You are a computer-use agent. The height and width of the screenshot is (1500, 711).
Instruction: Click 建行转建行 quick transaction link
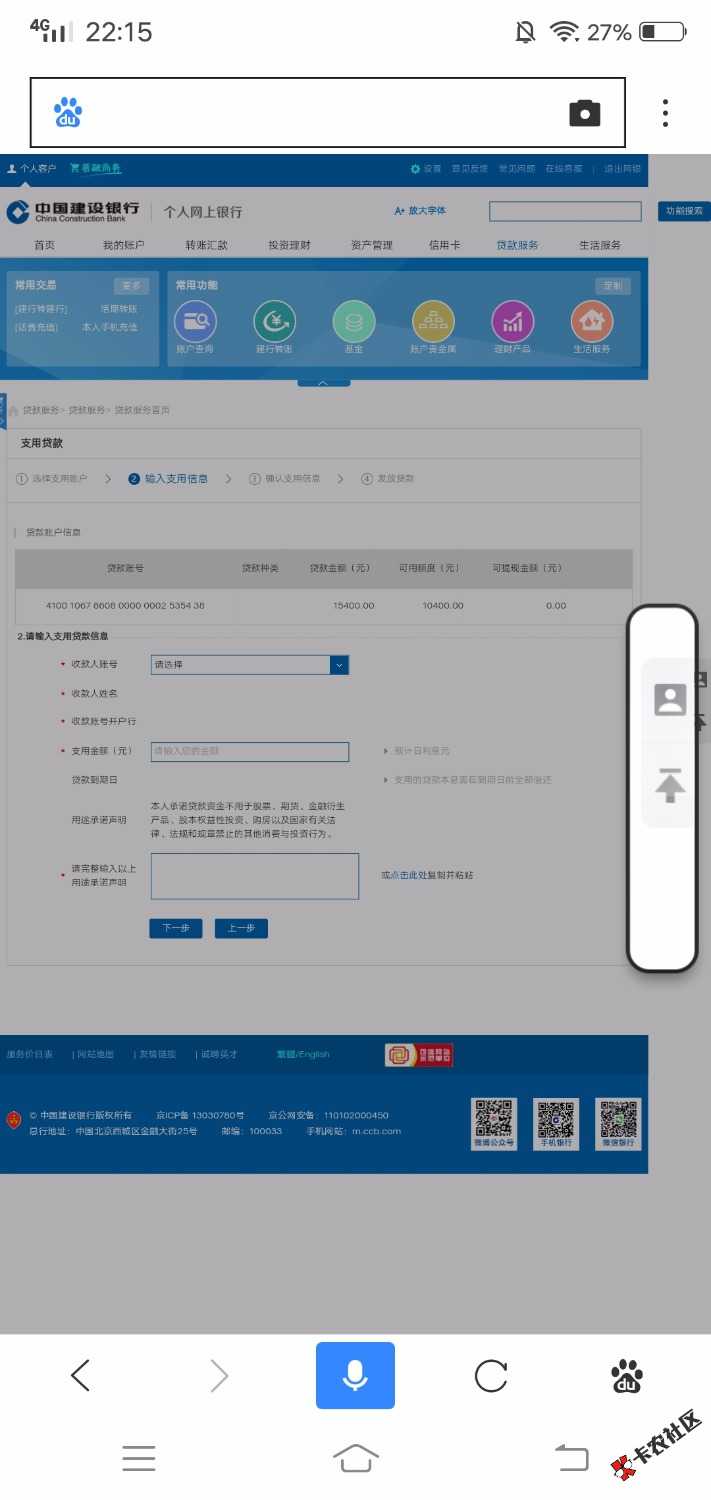(41, 310)
